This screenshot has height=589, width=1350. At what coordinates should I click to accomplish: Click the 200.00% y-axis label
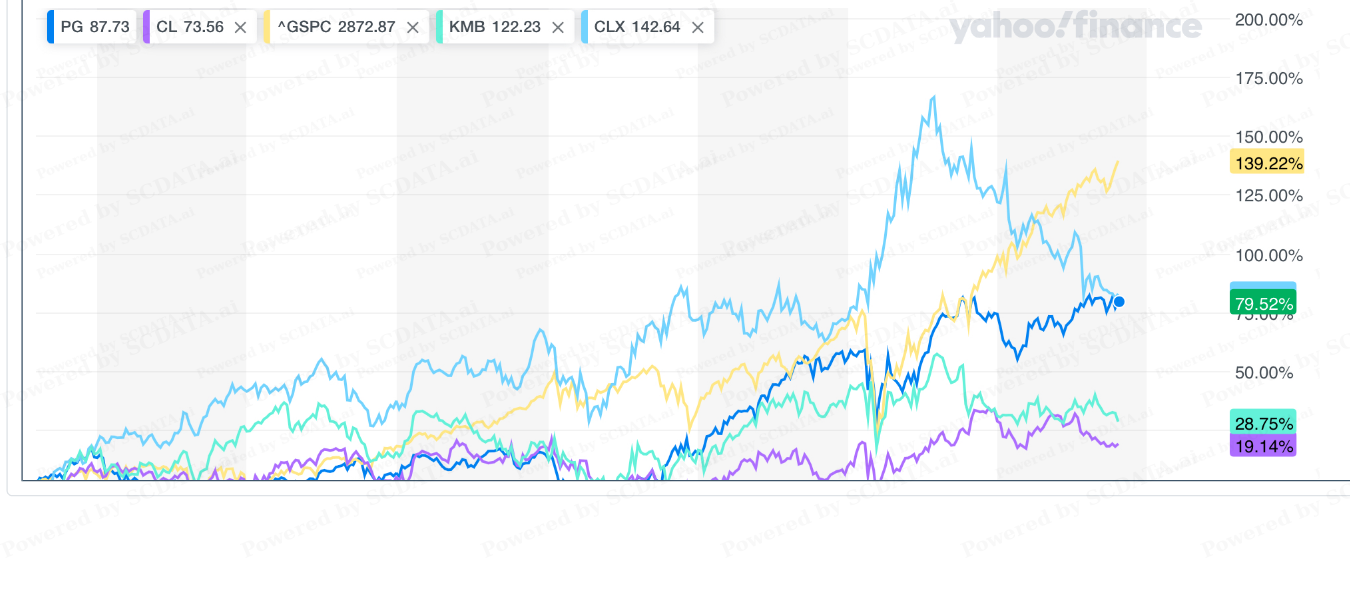coord(1269,19)
